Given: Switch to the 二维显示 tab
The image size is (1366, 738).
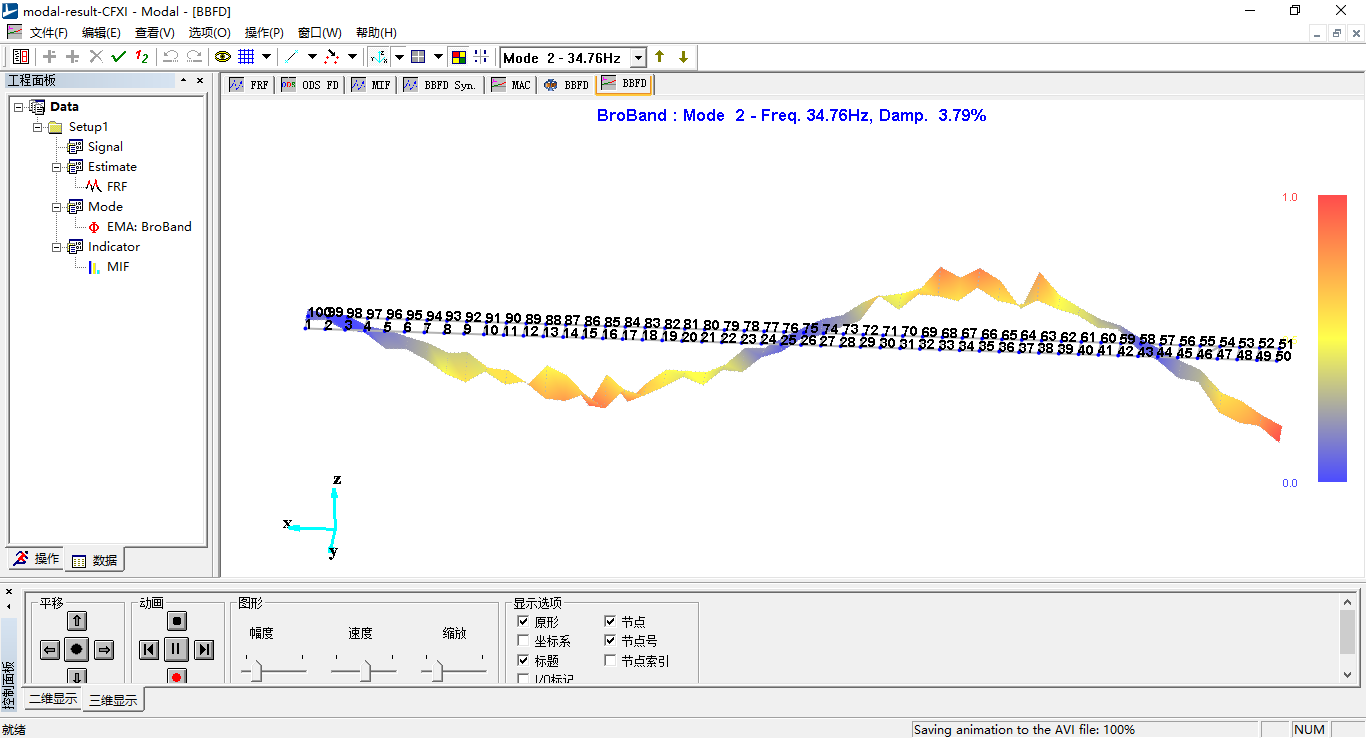Looking at the screenshot, I should (53, 699).
